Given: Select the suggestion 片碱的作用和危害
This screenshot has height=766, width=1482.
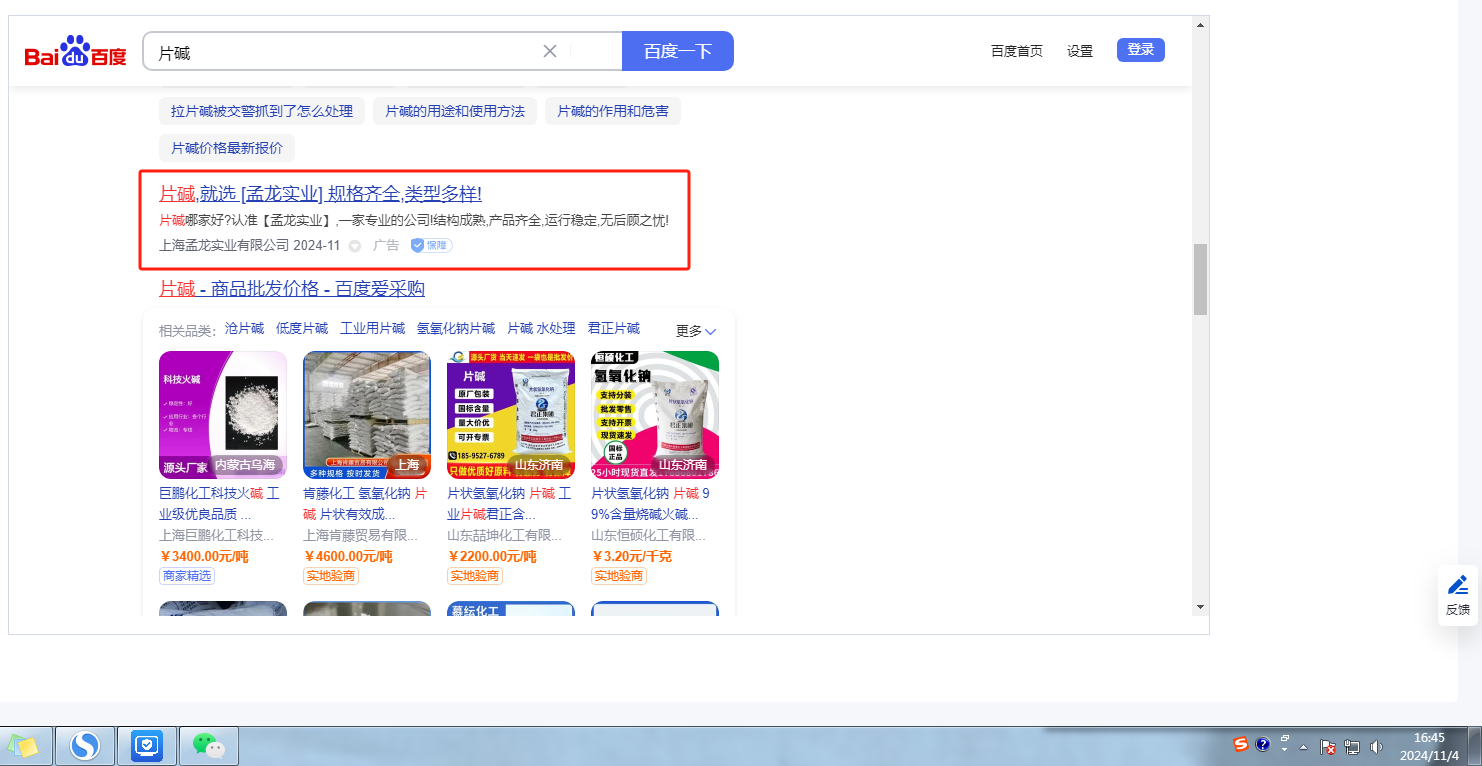Looking at the screenshot, I should (613, 111).
